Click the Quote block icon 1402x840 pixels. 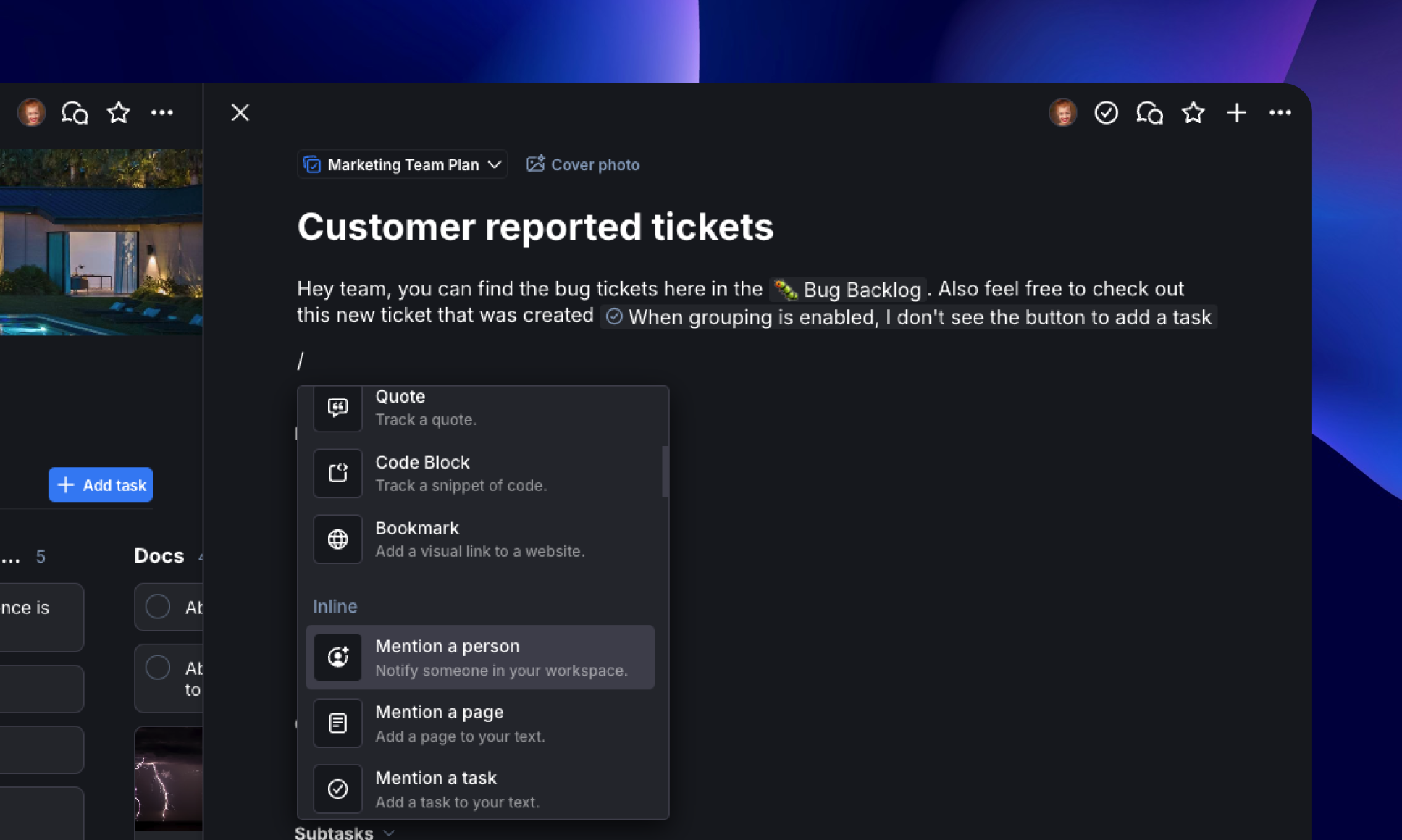(x=338, y=407)
